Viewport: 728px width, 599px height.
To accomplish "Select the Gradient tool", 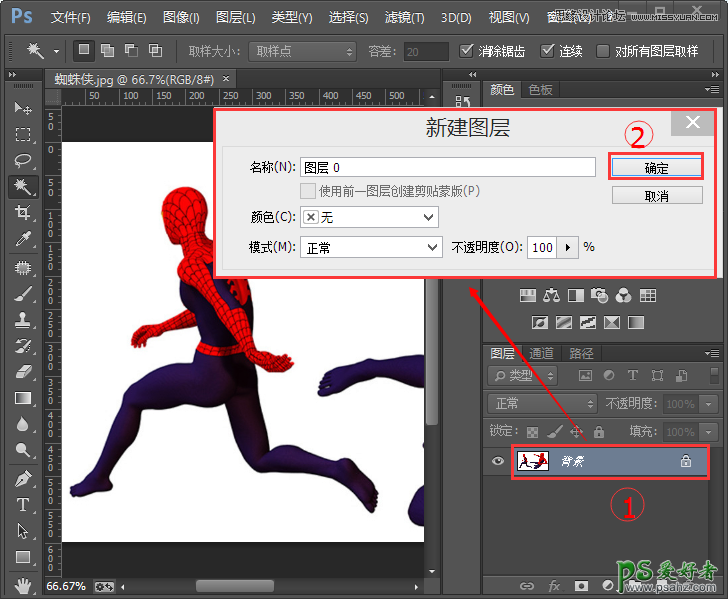I will click(x=22, y=398).
